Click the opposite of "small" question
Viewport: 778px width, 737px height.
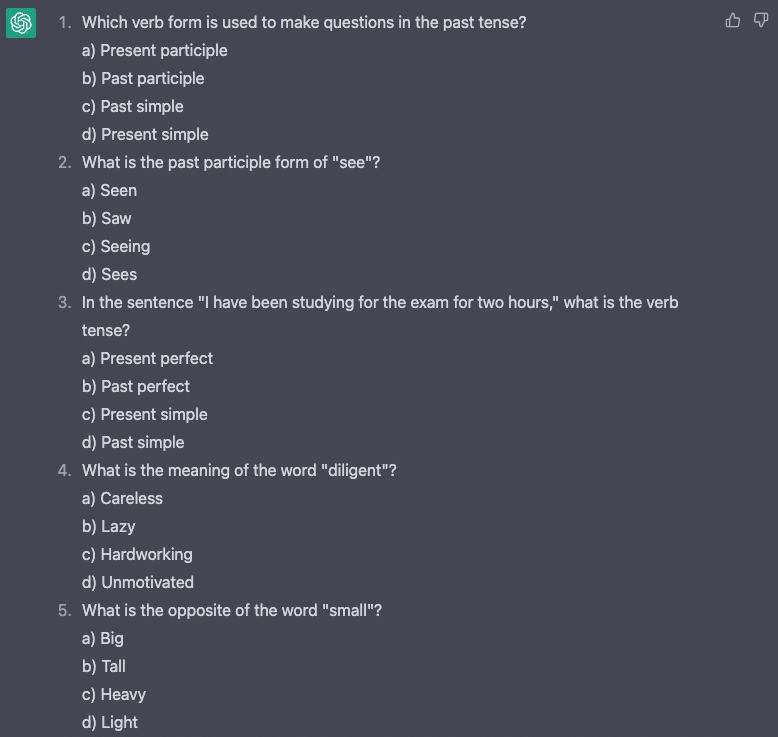click(x=231, y=610)
